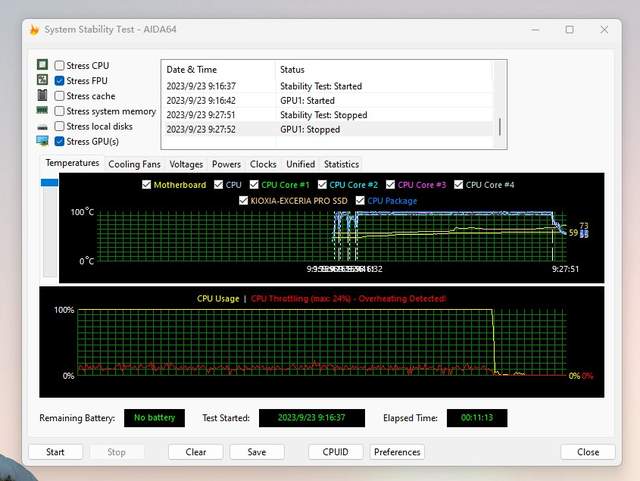Switch to the Clocks tab
This screenshot has width=640, height=481.
[x=263, y=164]
